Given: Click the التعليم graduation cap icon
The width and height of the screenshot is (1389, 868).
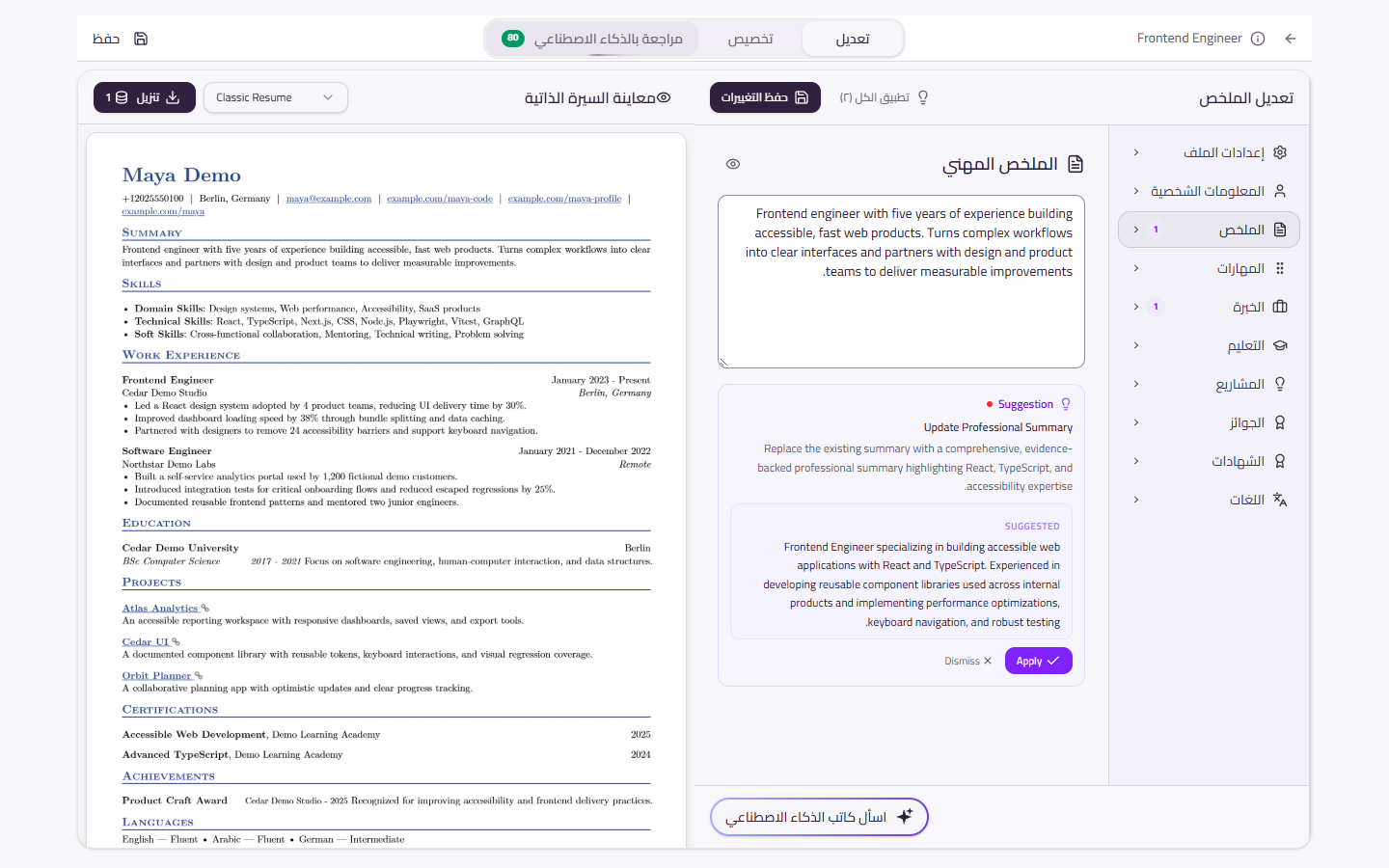Looking at the screenshot, I should pyautogui.click(x=1280, y=345).
